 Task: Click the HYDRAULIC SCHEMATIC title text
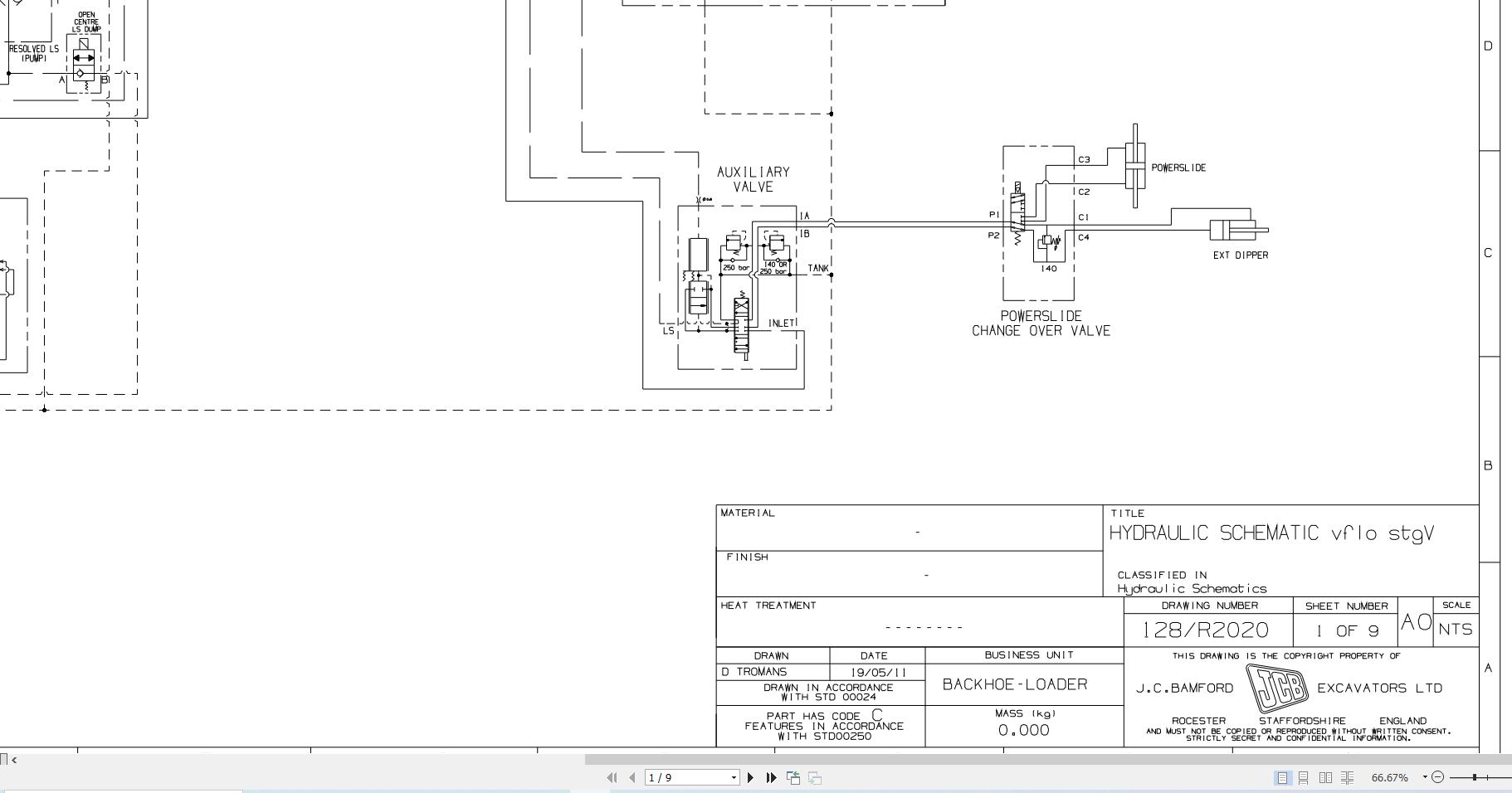(1272, 533)
